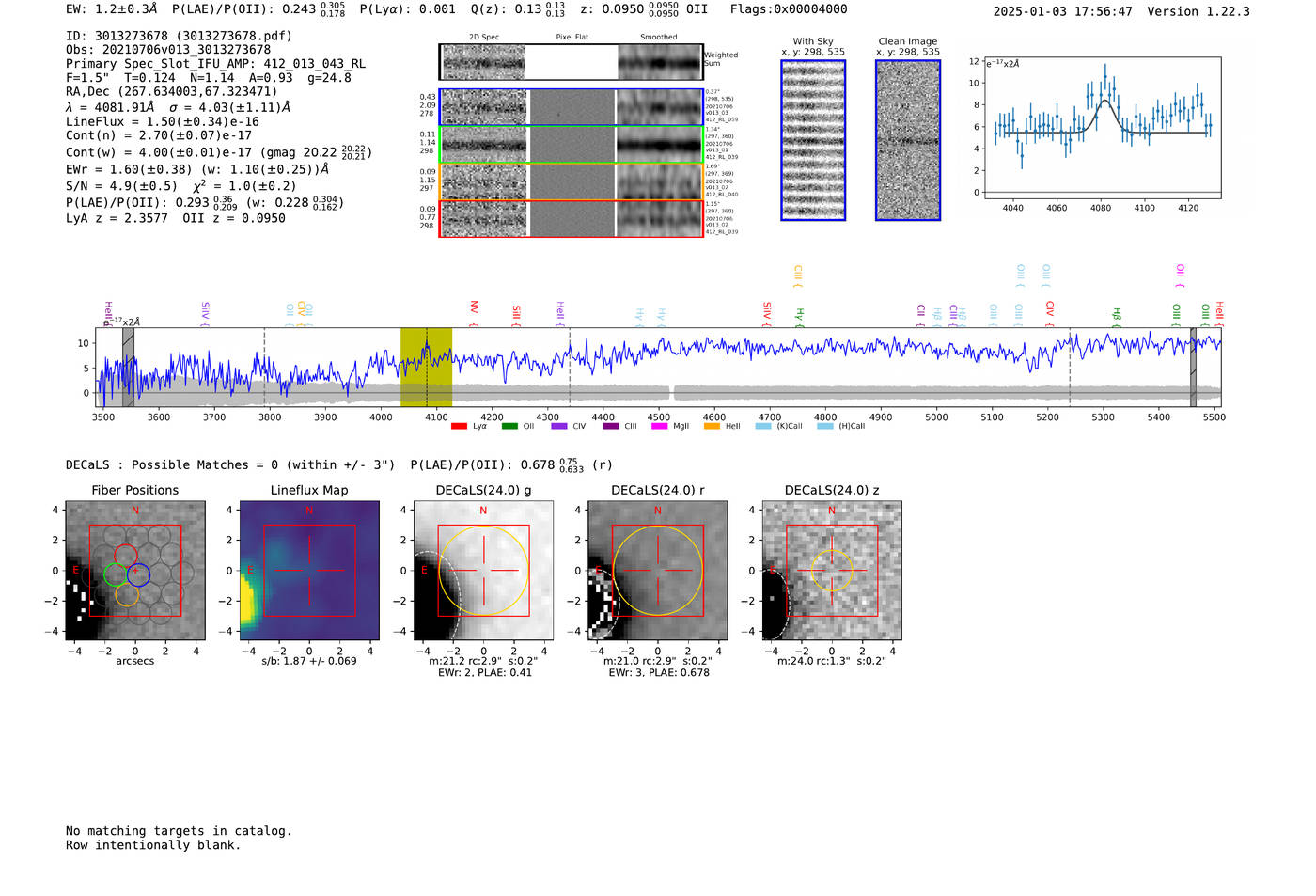This screenshot has width=1316, height=896.
Task: Click the timestamp 2025-01-03 17:56:47
Action: coord(1063,11)
